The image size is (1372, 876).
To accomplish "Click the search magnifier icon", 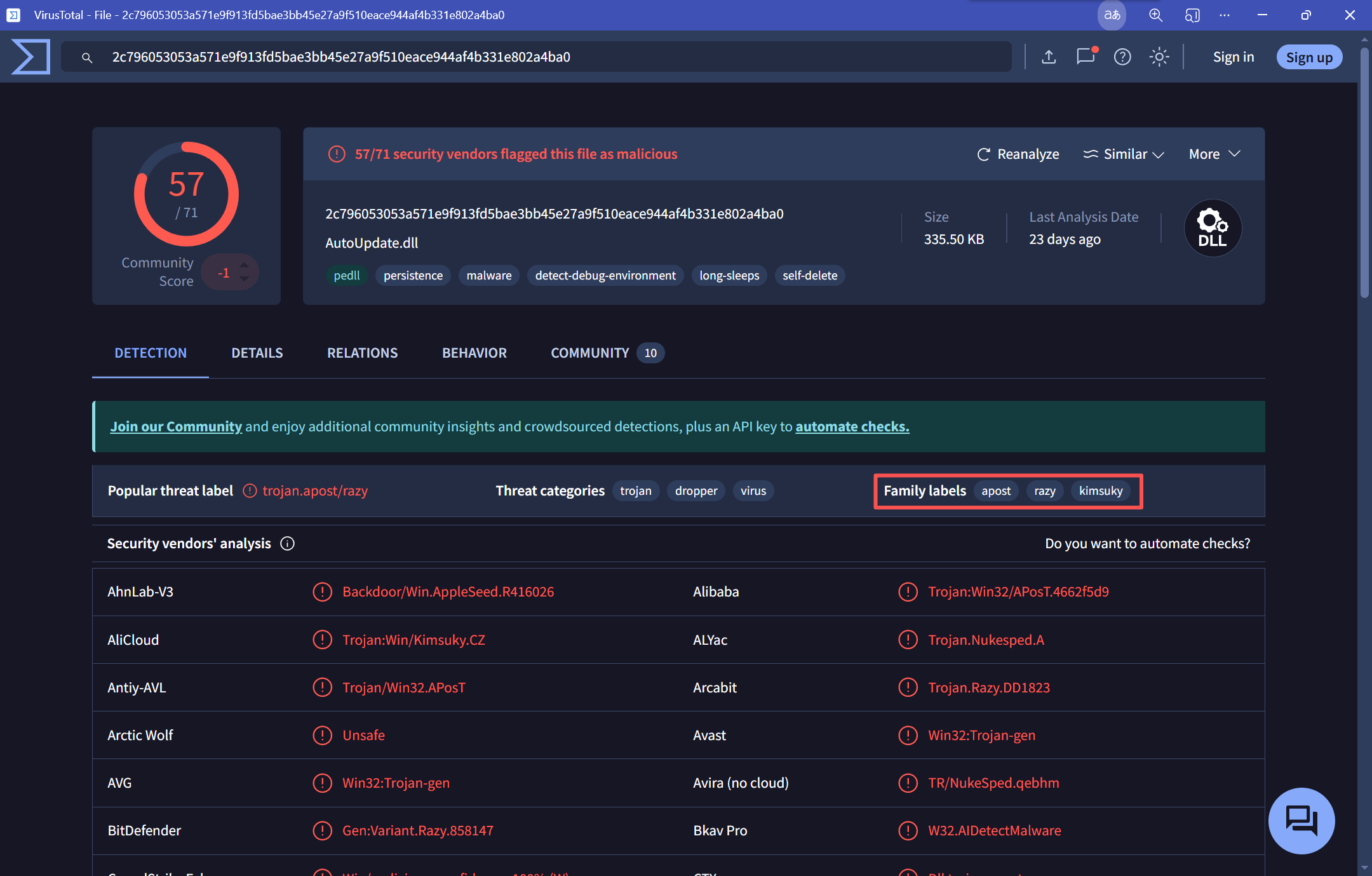I will coord(87,58).
